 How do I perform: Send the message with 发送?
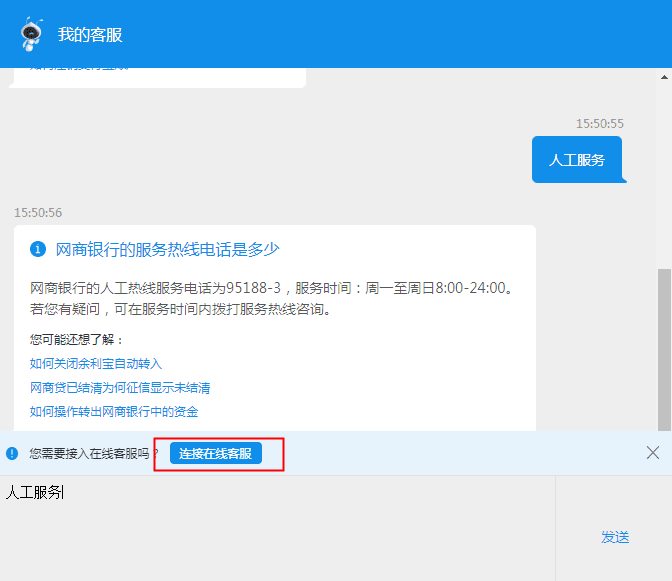[615, 537]
